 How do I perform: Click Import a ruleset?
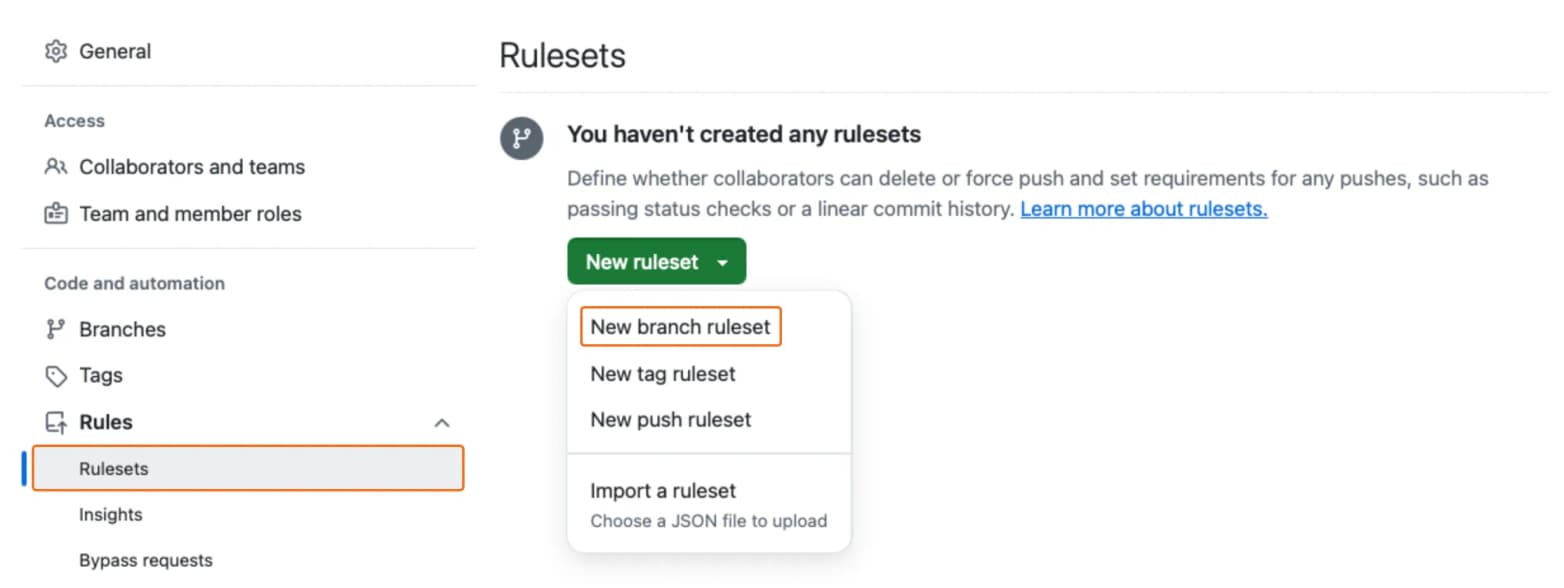[662, 490]
